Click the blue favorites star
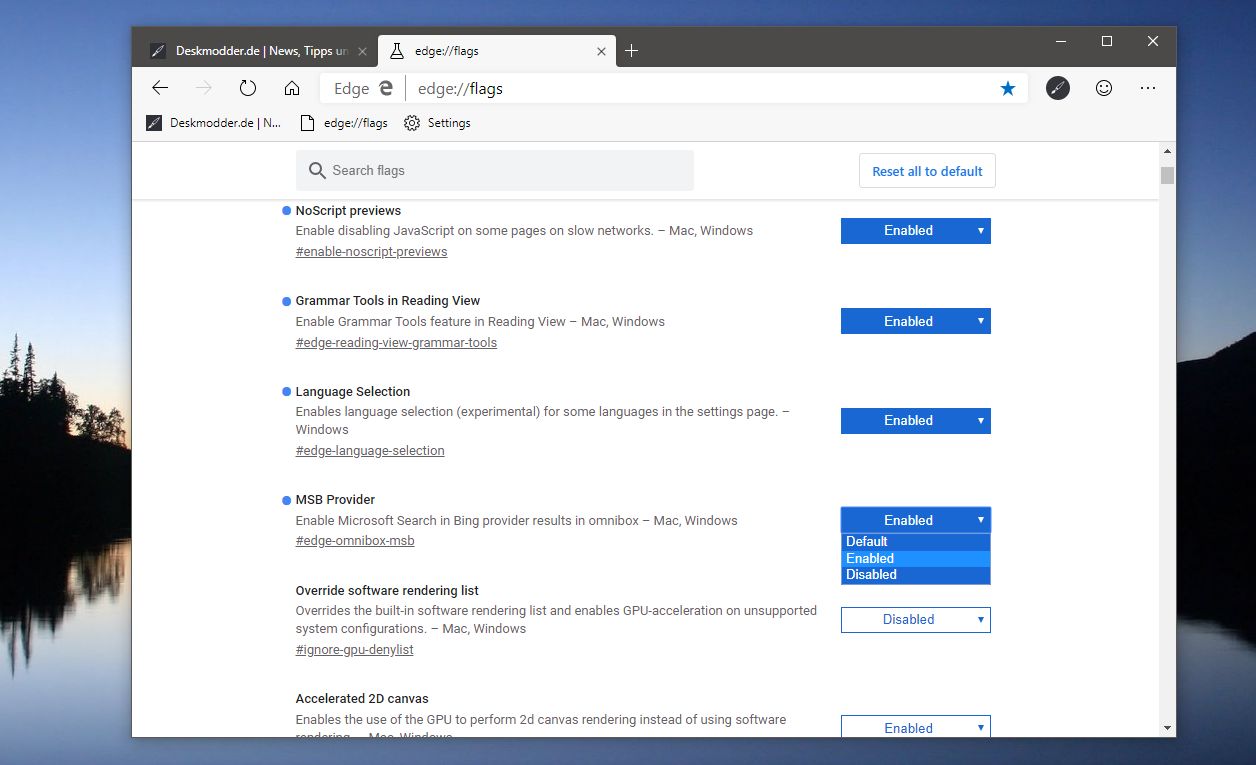 1008,88
